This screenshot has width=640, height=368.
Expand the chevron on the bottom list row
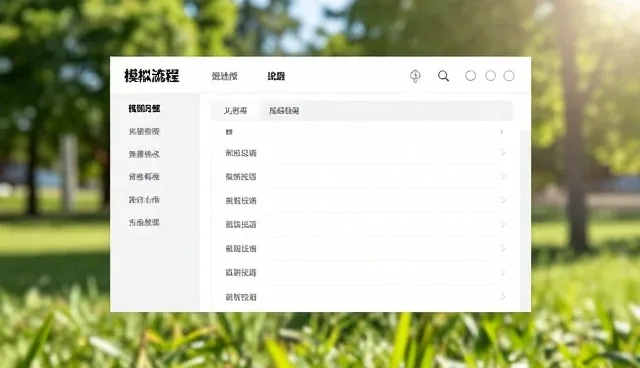click(x=503, y=297)
